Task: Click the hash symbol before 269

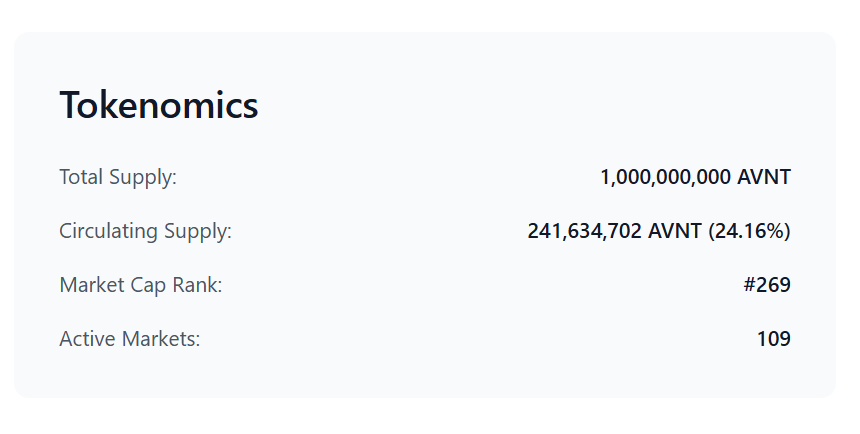Action: click(749, 285)
